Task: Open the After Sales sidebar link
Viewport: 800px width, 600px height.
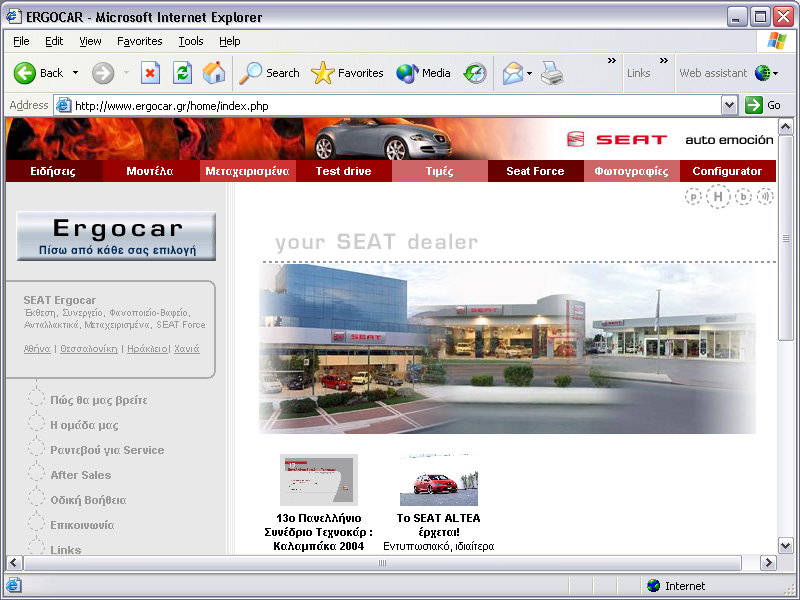Action: pyautogui.click(x=81, y=475)
